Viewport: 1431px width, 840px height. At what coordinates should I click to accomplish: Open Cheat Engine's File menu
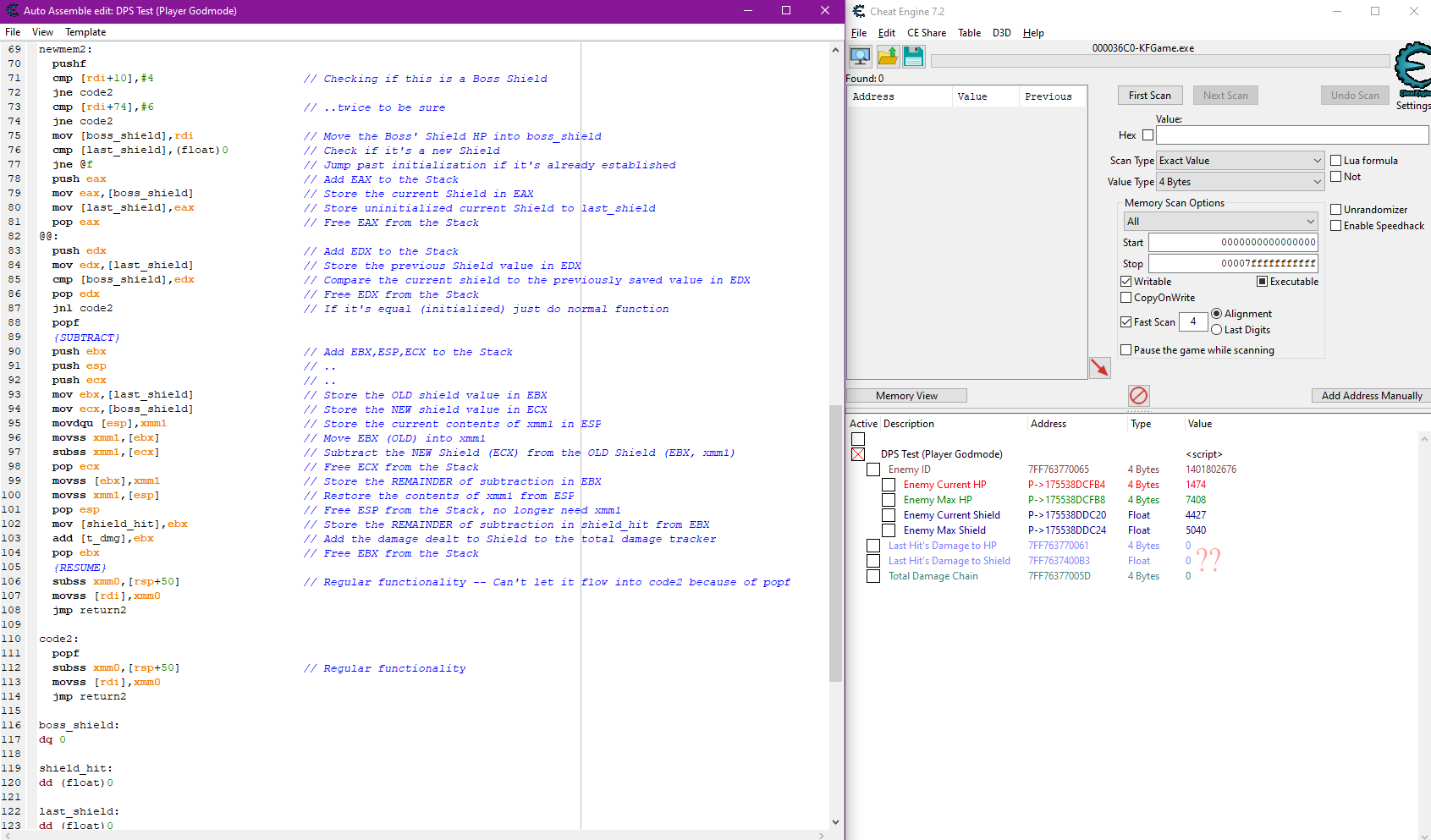tap(859, 33)
